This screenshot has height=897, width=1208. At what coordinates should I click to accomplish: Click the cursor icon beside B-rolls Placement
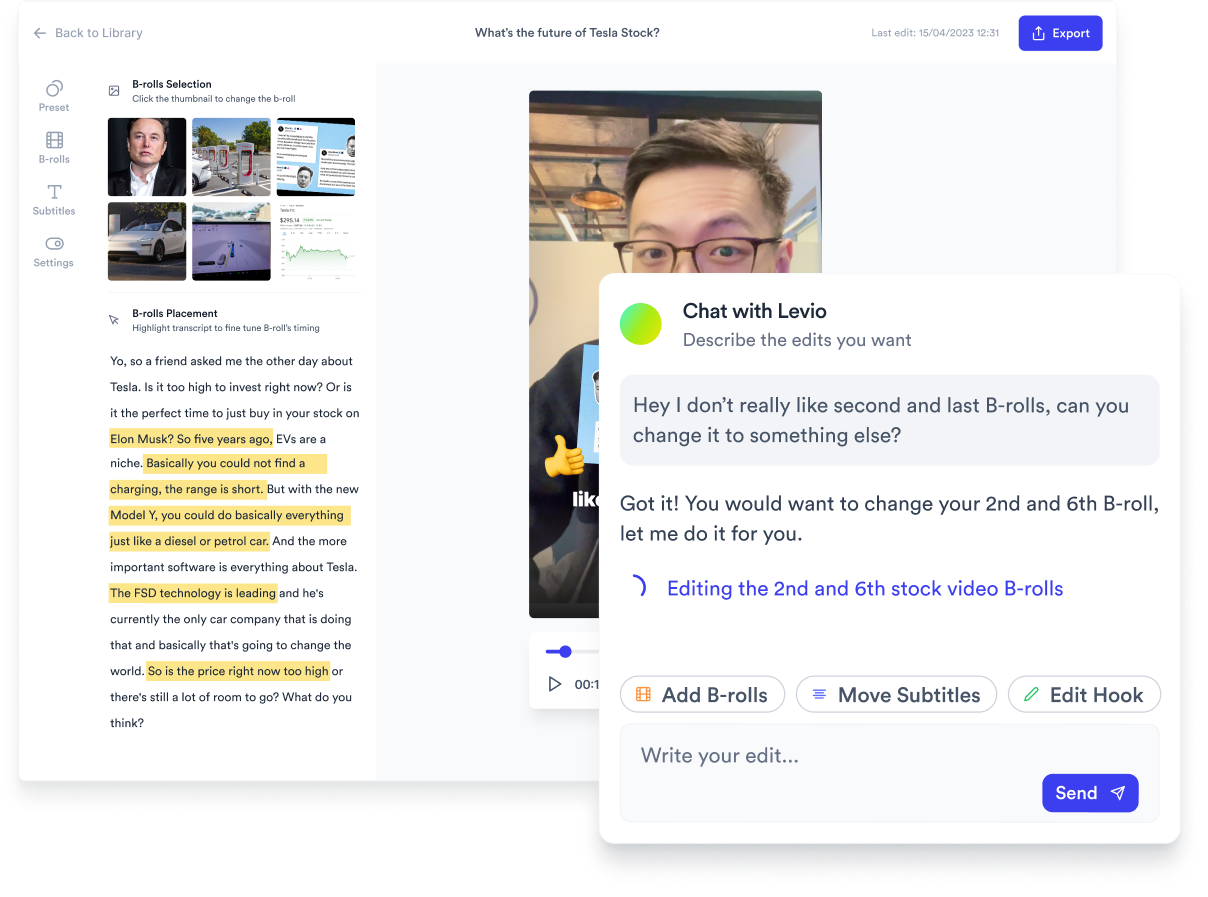tap(113, 319)
